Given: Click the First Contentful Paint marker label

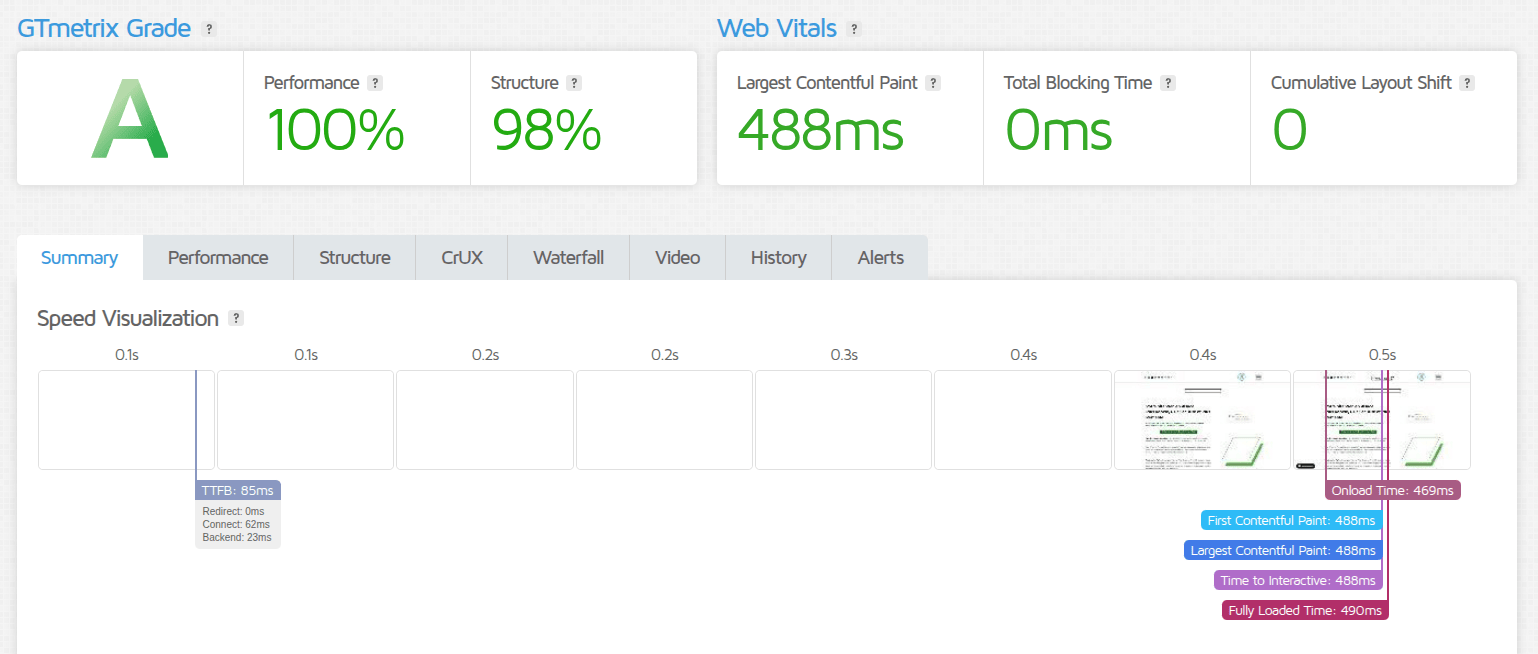Looking at the screenshot, I should coord(1291,520).
